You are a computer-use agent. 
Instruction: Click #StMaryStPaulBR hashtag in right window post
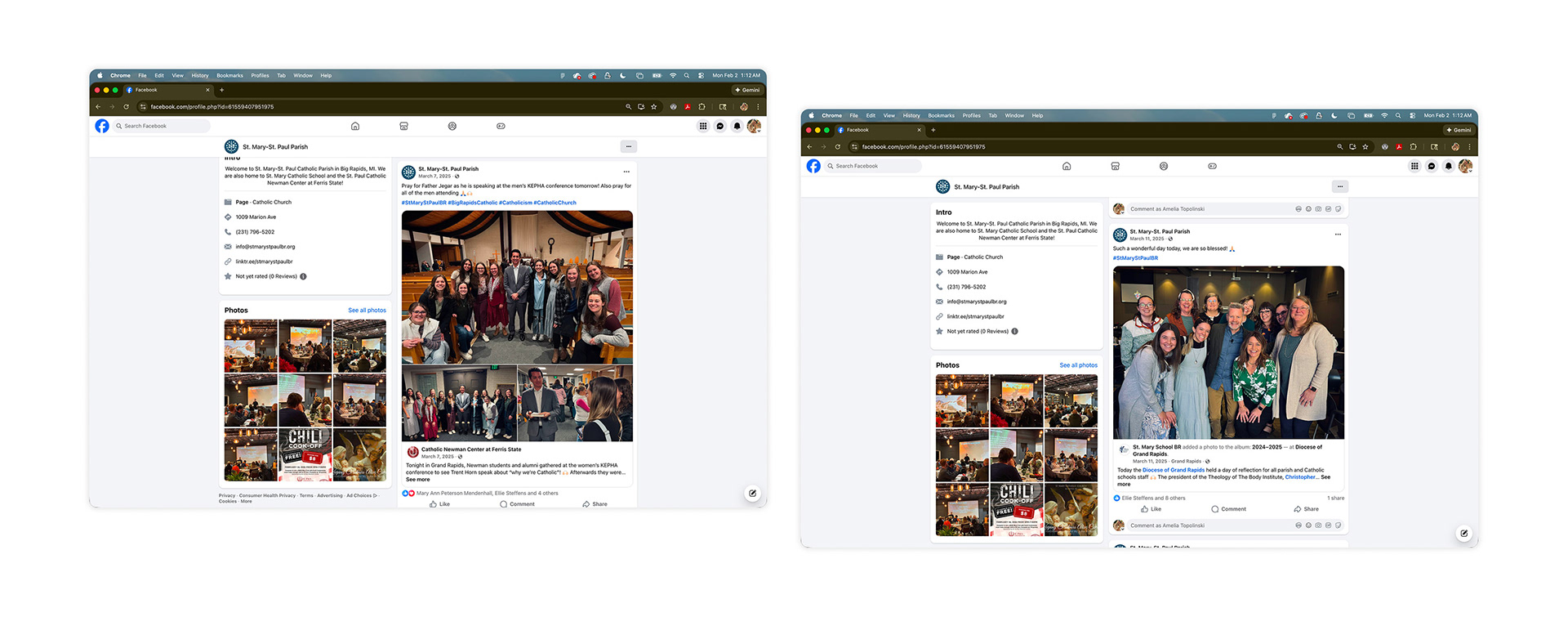(1135, 258)
